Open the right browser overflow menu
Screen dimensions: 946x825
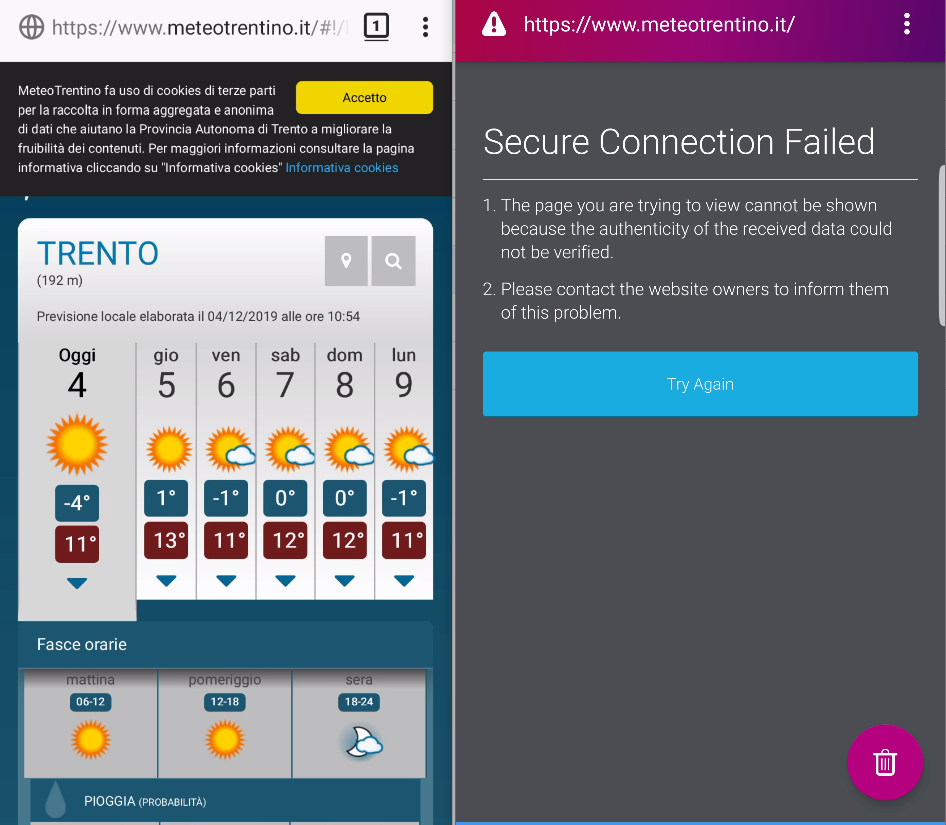point(907,24)
